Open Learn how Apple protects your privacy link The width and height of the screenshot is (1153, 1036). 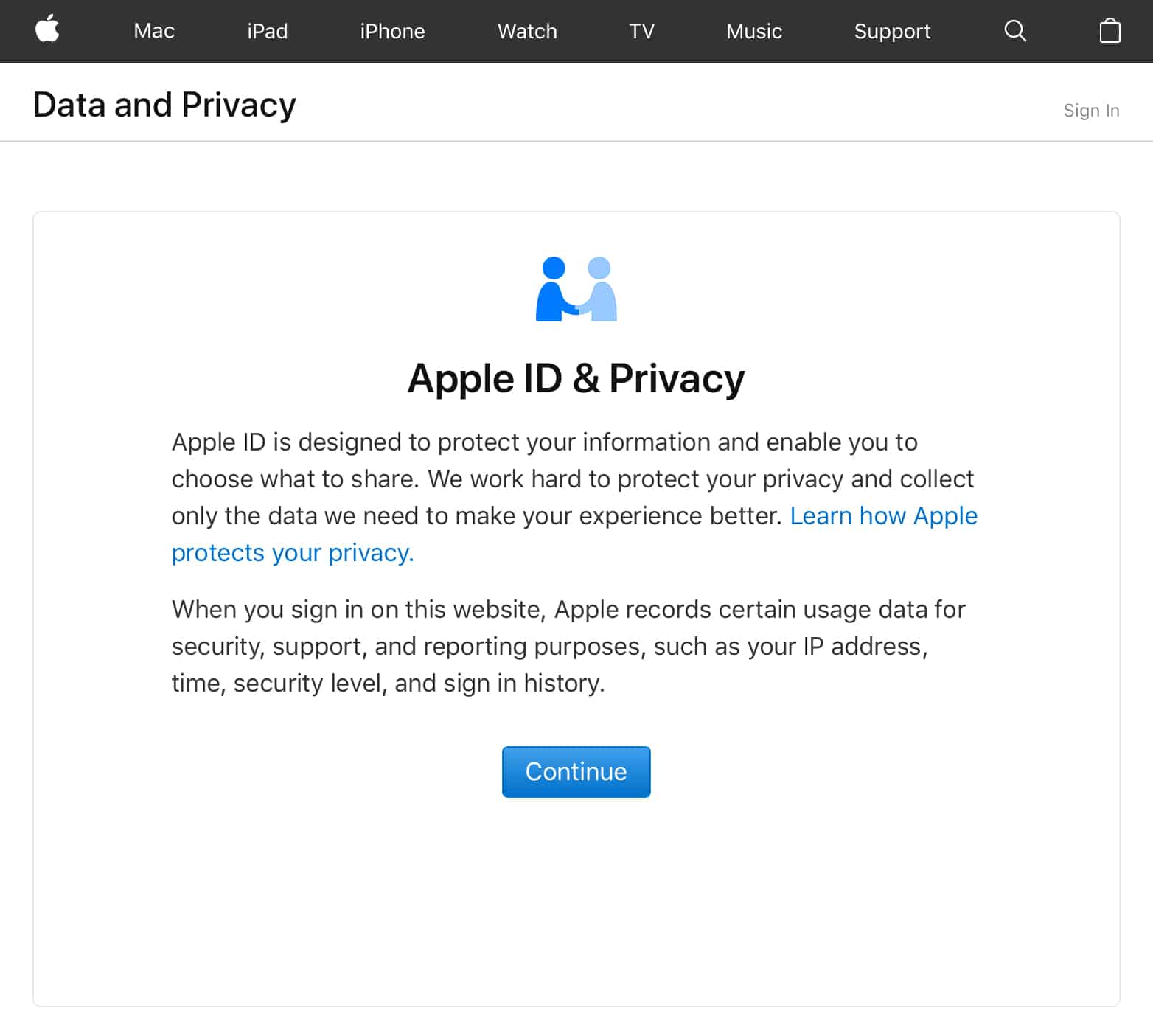883,516
